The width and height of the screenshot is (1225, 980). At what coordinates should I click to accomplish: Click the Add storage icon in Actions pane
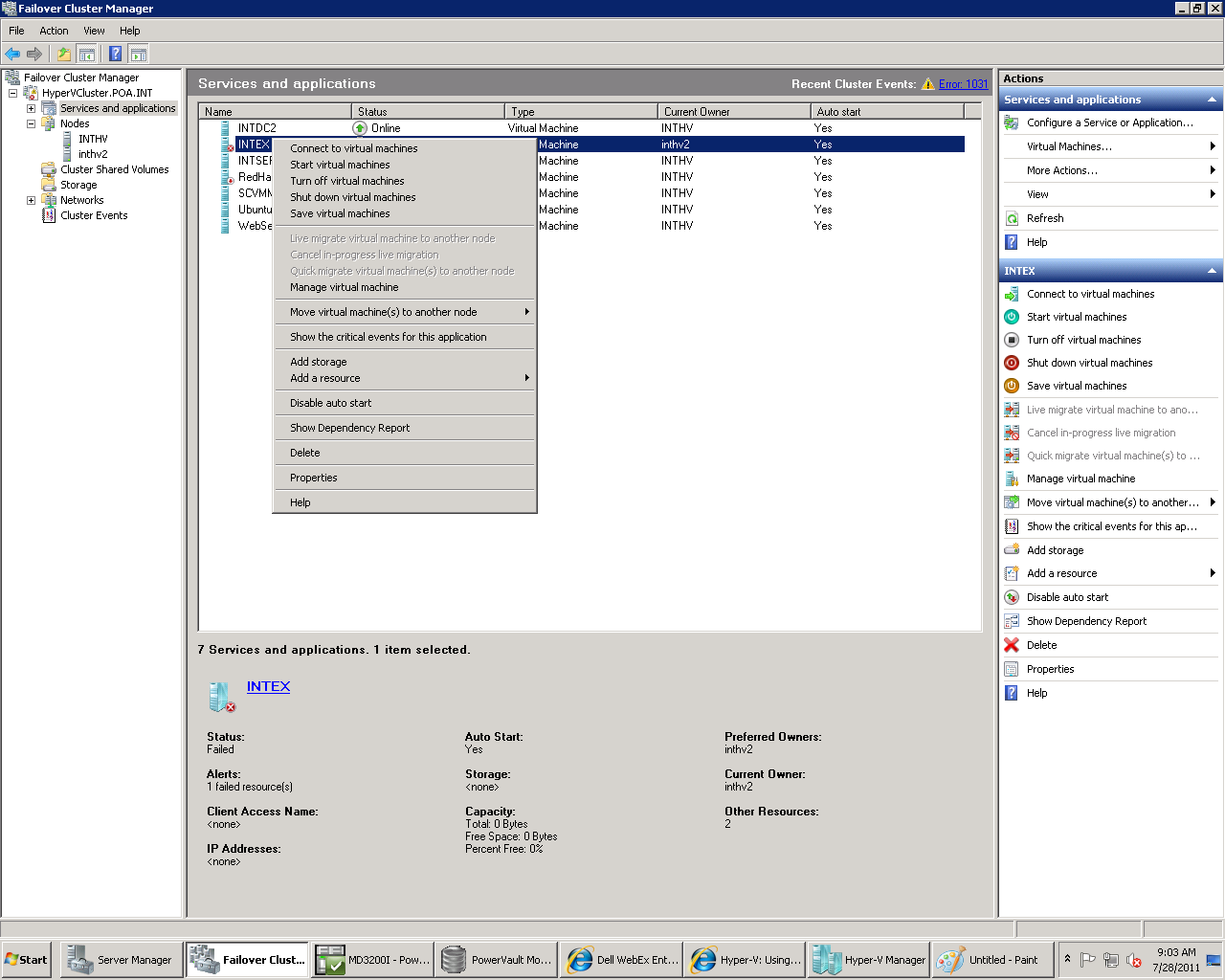[x=1012, y=550]
